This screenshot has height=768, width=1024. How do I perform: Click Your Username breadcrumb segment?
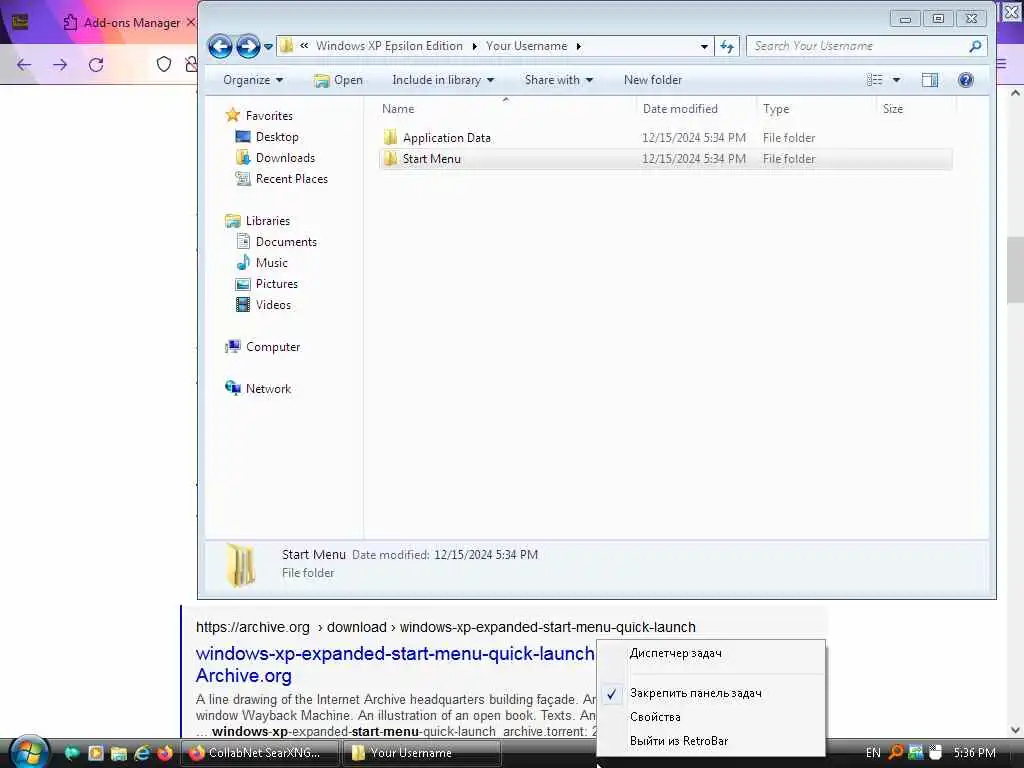526,46
